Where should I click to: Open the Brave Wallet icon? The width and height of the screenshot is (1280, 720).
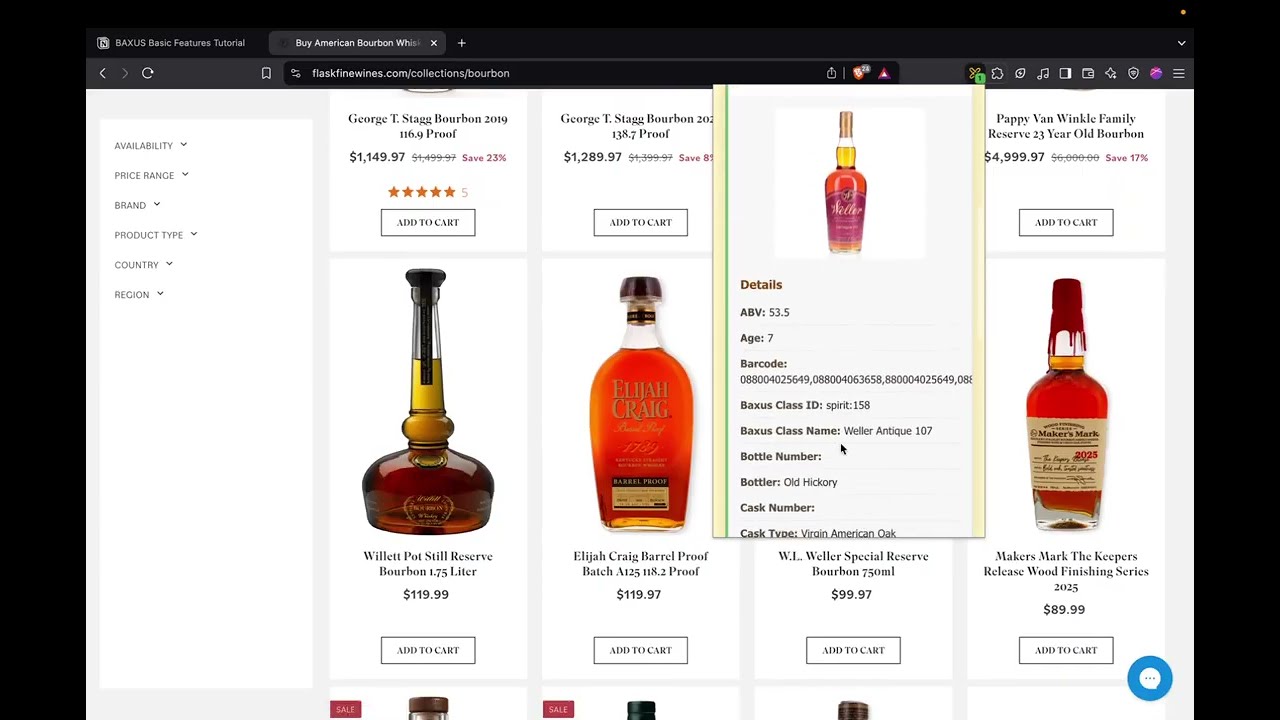coord(1088,73)
